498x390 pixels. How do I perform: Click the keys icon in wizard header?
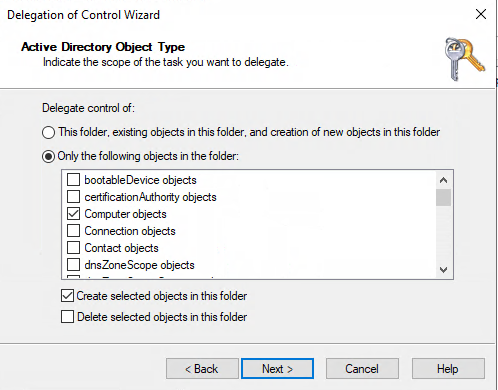(x=465, y=59)
